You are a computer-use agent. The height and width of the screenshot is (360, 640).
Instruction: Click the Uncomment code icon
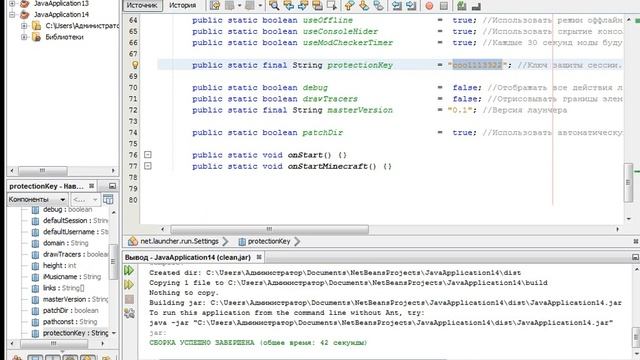click(476, 6)
